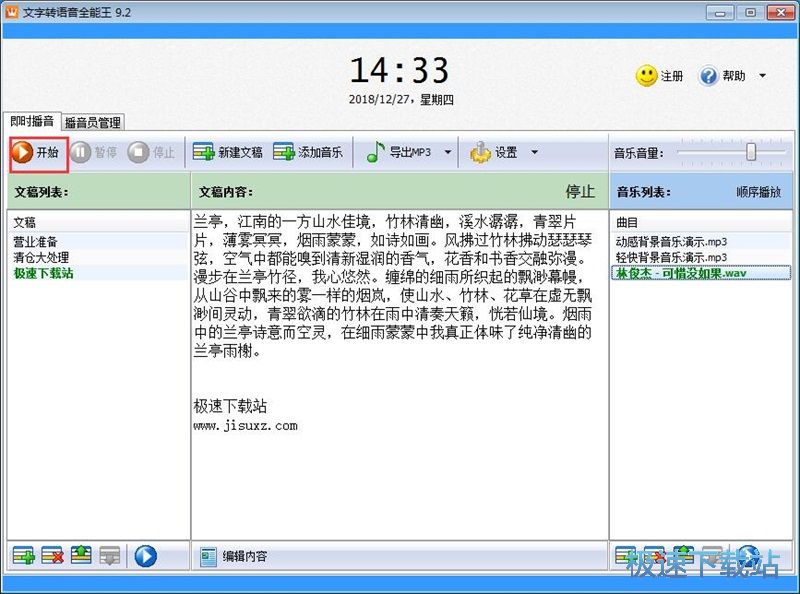The image size is (800, 594).
Task: Click the 顺序播放 playback mode label
Action: point(758,192)
